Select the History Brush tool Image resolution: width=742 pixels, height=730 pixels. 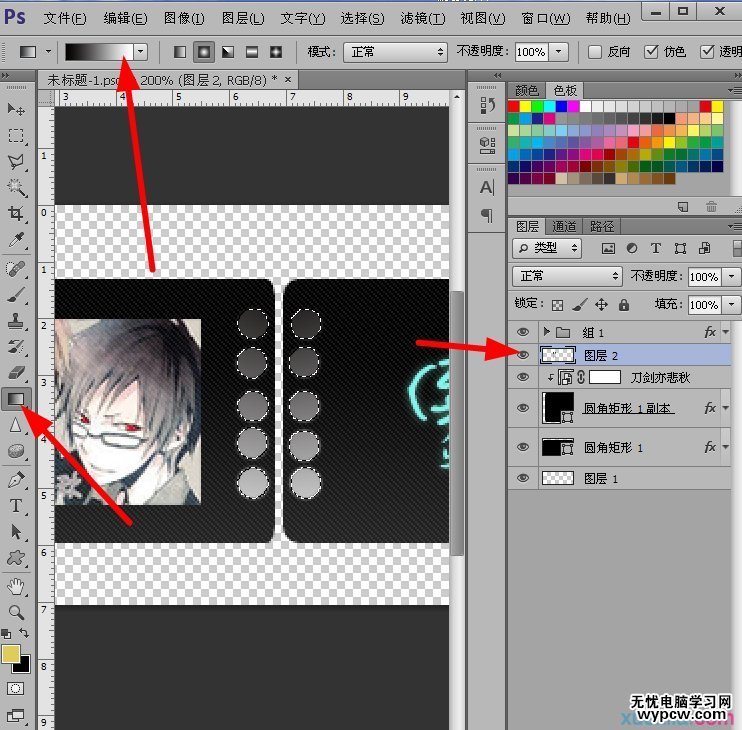[x=16, y=348]
